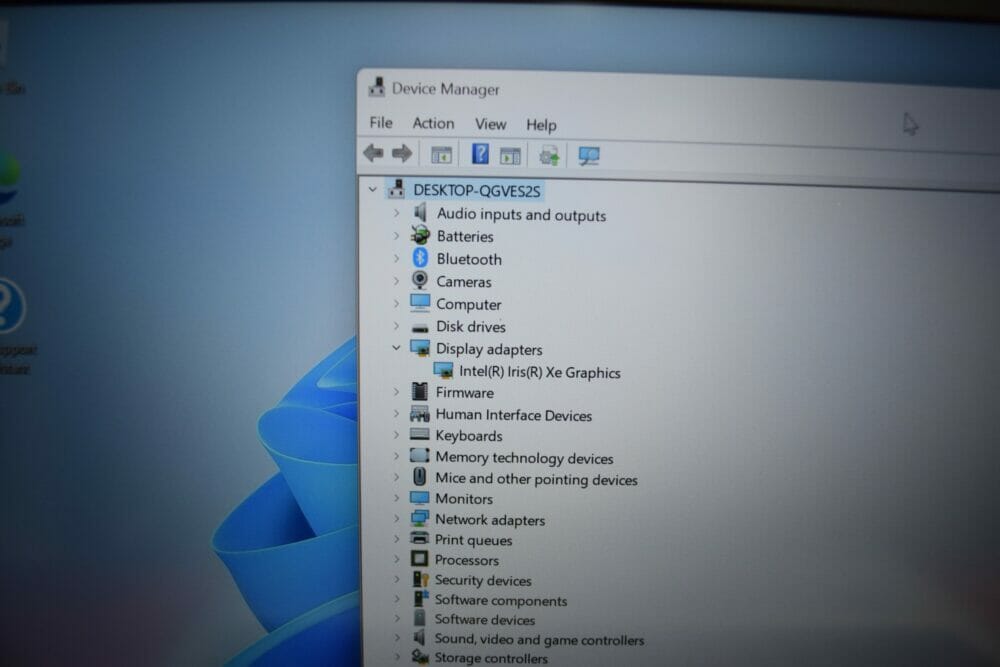Select the Sound, video and game controllers label
Viewport: 1000px width, 667px height.
tap(539, 640)
